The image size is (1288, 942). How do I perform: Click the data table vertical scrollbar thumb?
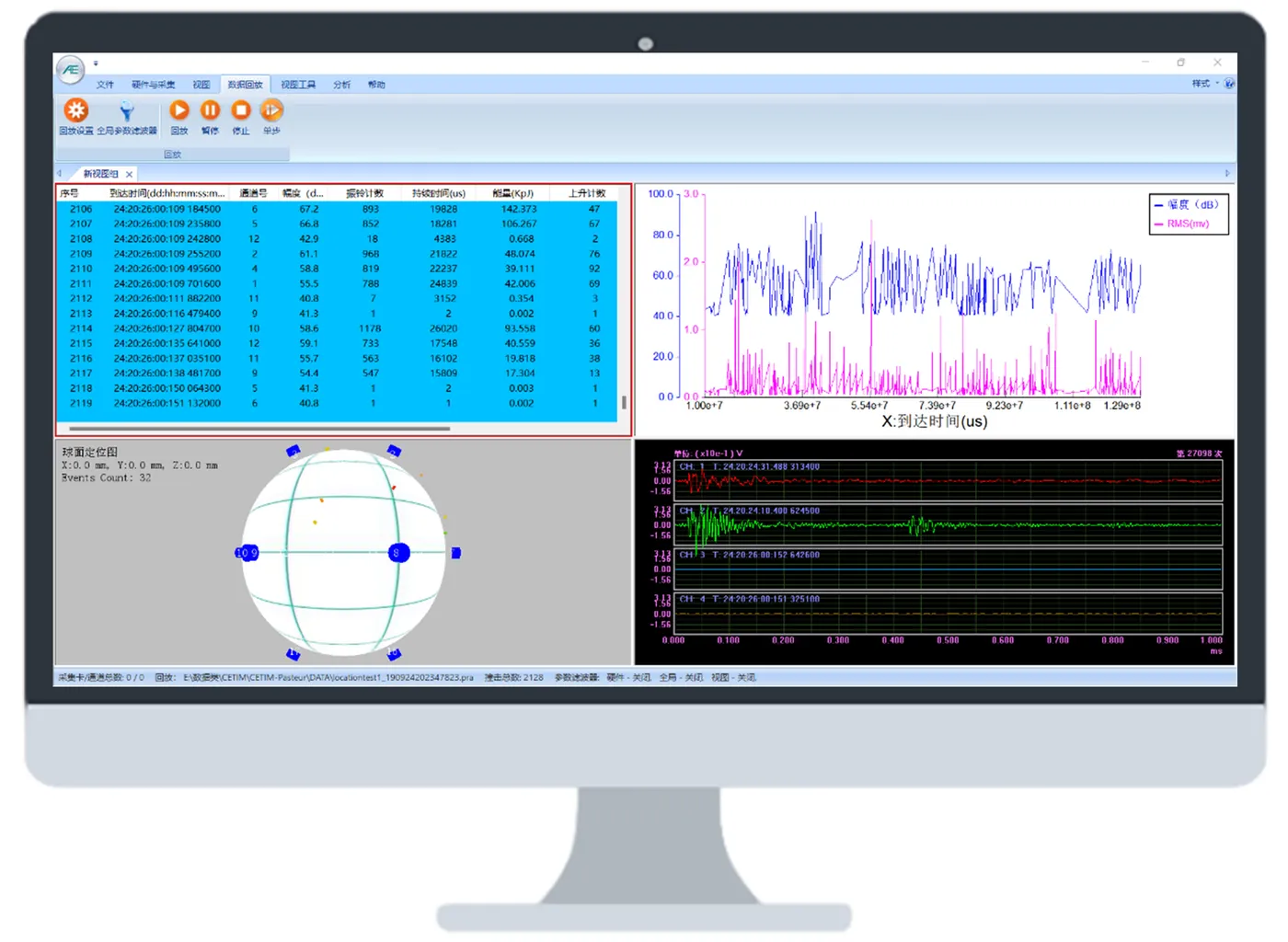(x=624, y=402)
